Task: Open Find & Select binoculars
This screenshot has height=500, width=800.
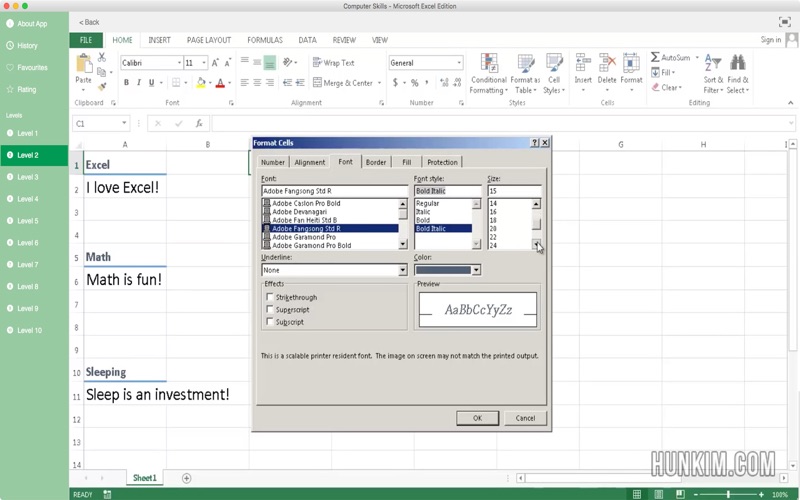Action: click(x=738, y=73)
